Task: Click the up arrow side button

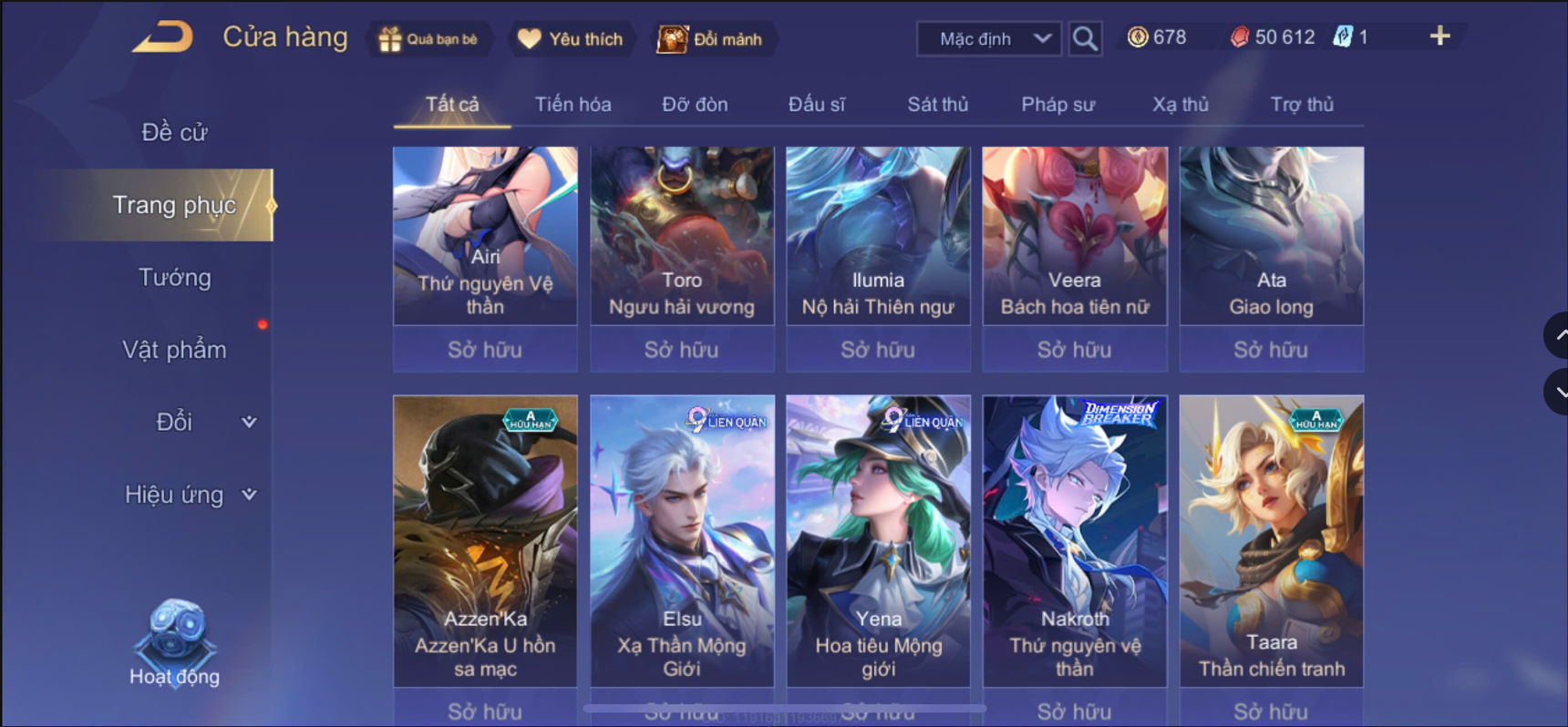Action: click(1557, 335)
